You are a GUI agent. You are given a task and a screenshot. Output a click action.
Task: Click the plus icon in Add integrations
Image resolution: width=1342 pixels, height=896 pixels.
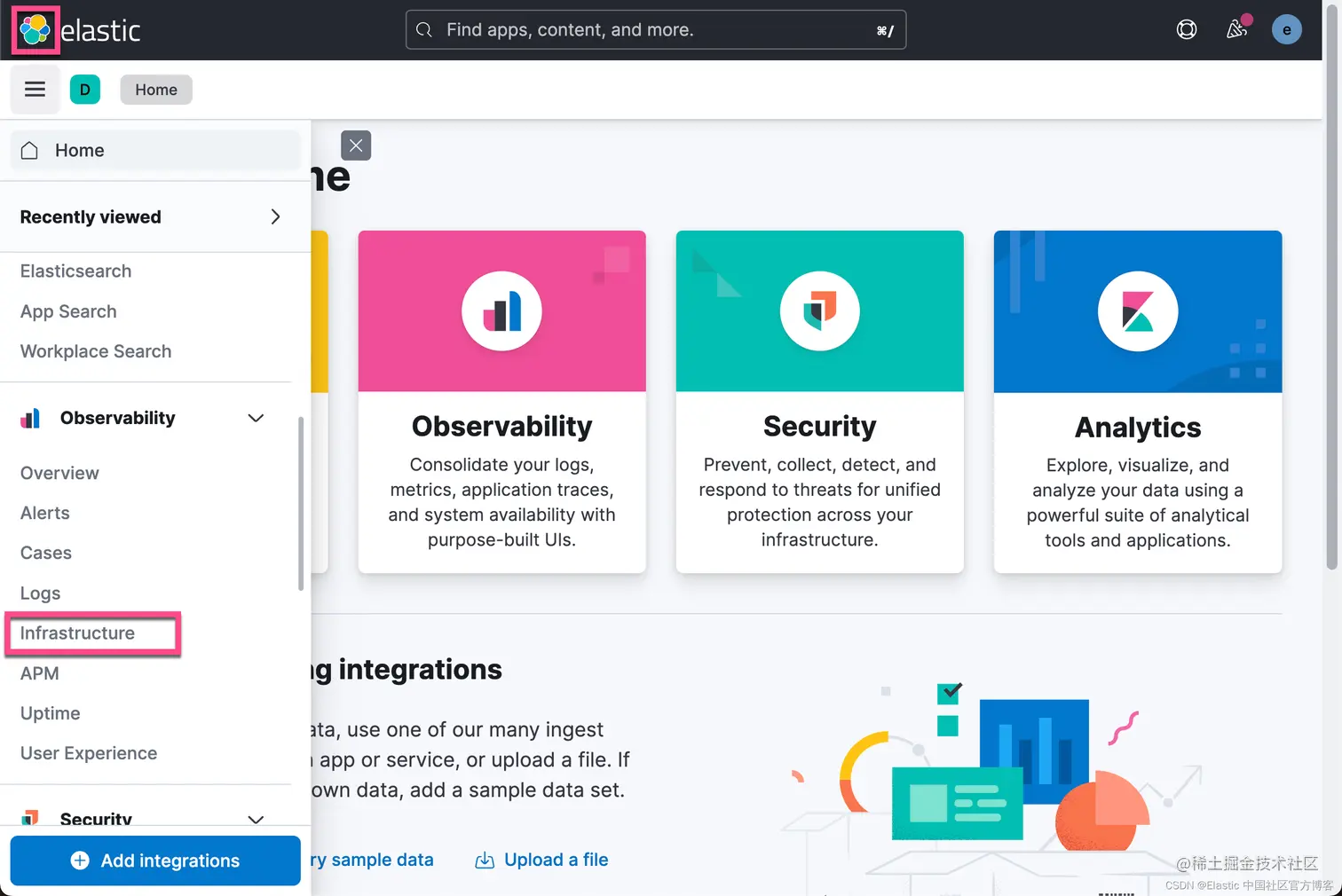pyautogui.click(x=80, y=861)
